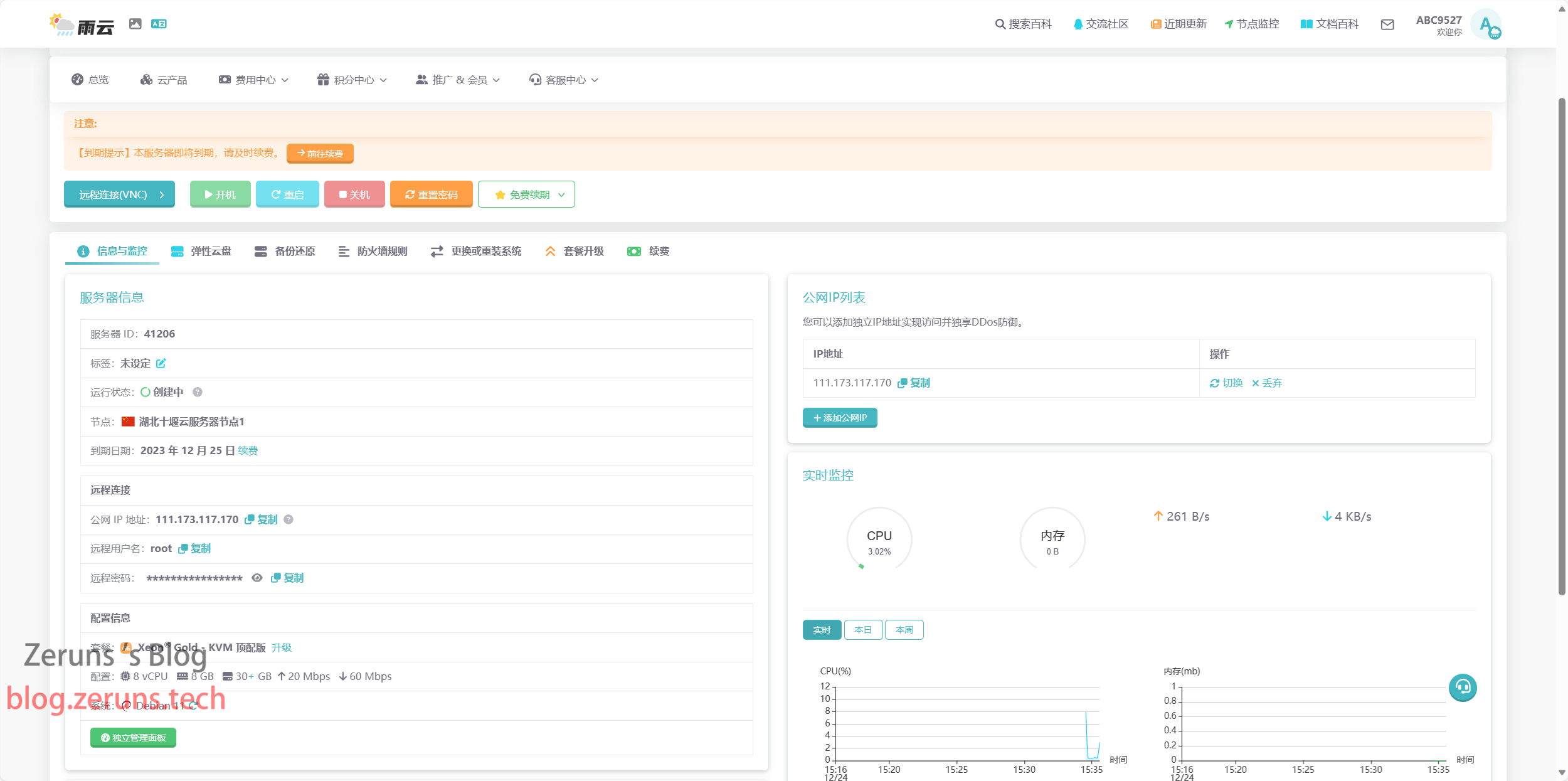The width and height of the screenshot is (1568, 781).
Task: Switch monitoring chart to 本日 view
Action: 863,630
